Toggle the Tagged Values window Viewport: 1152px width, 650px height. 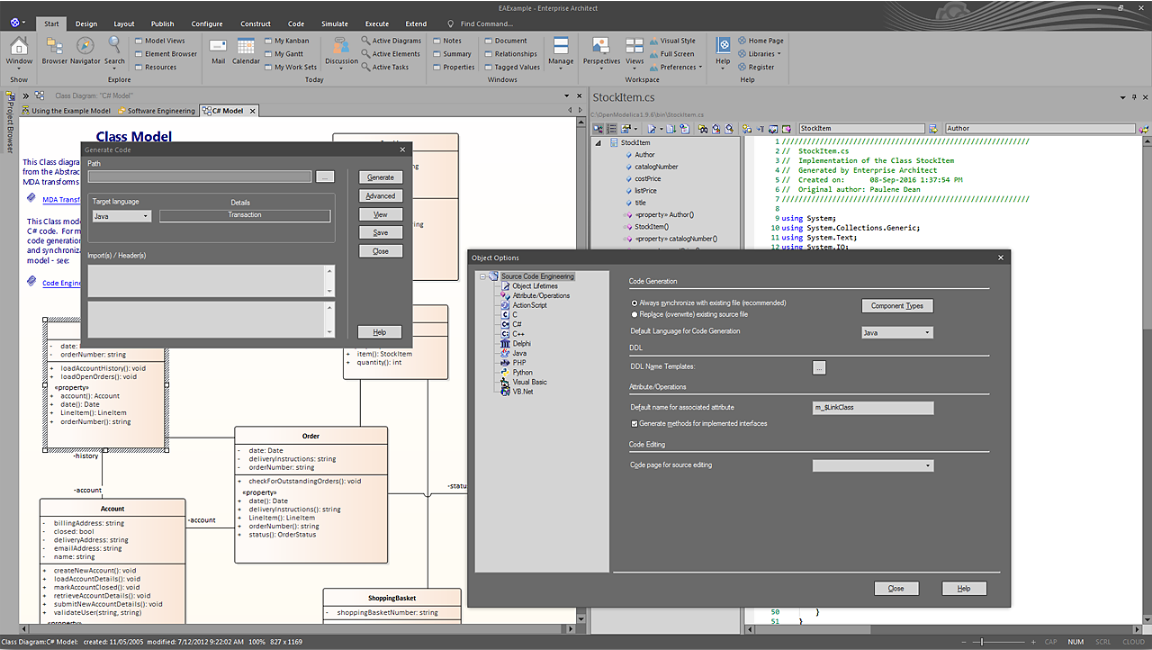(512, 68)
